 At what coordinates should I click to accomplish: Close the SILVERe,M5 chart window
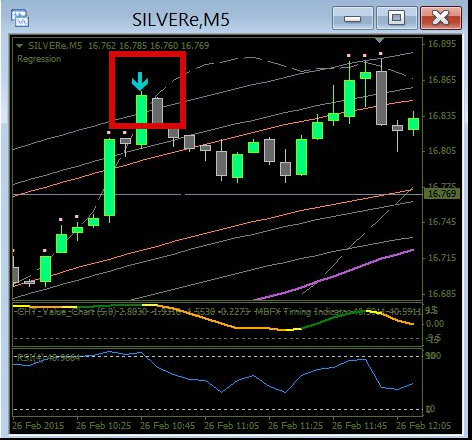coord(441,18)
